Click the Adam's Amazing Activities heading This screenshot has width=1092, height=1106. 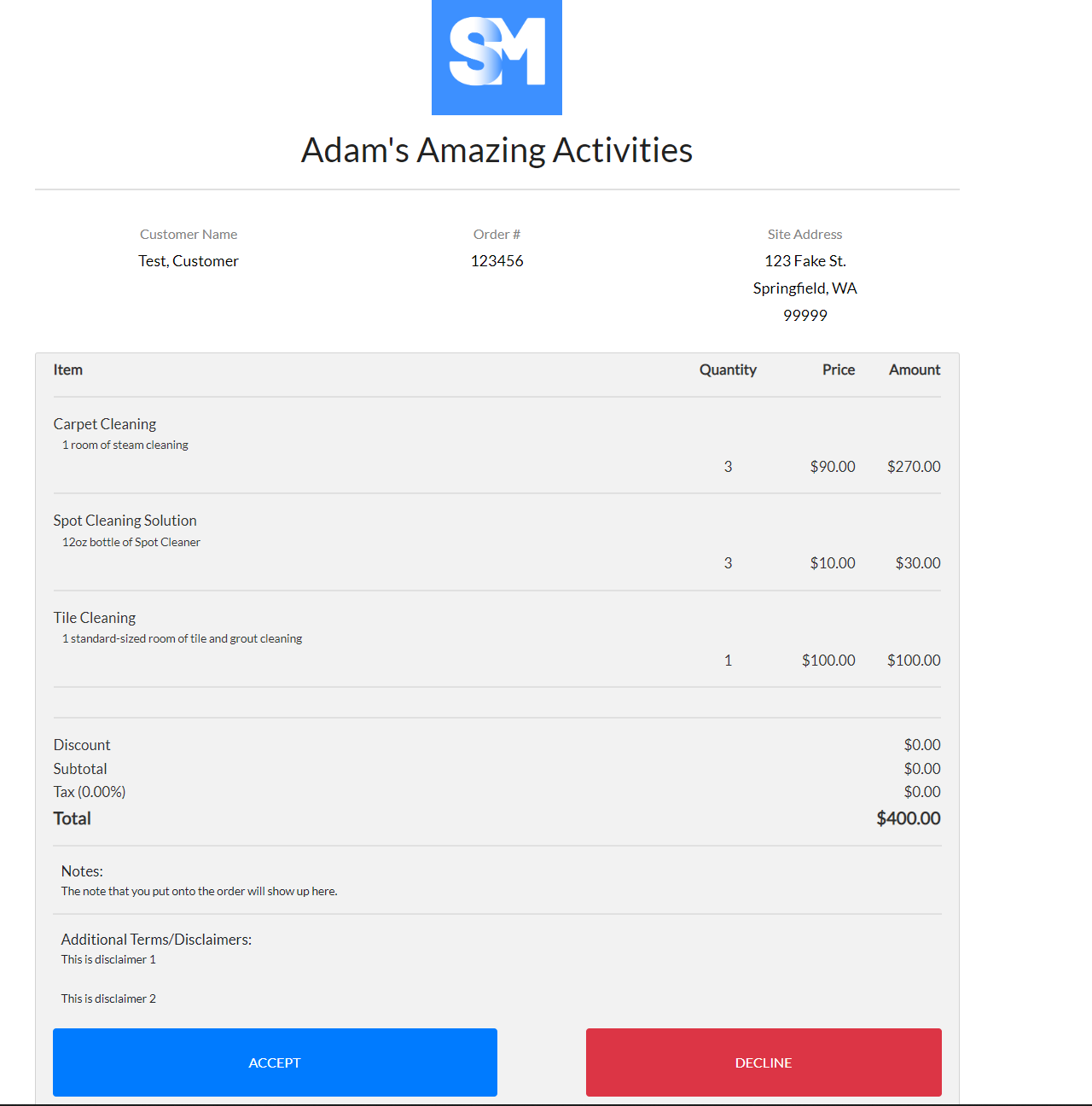click(x=497, y=150)
